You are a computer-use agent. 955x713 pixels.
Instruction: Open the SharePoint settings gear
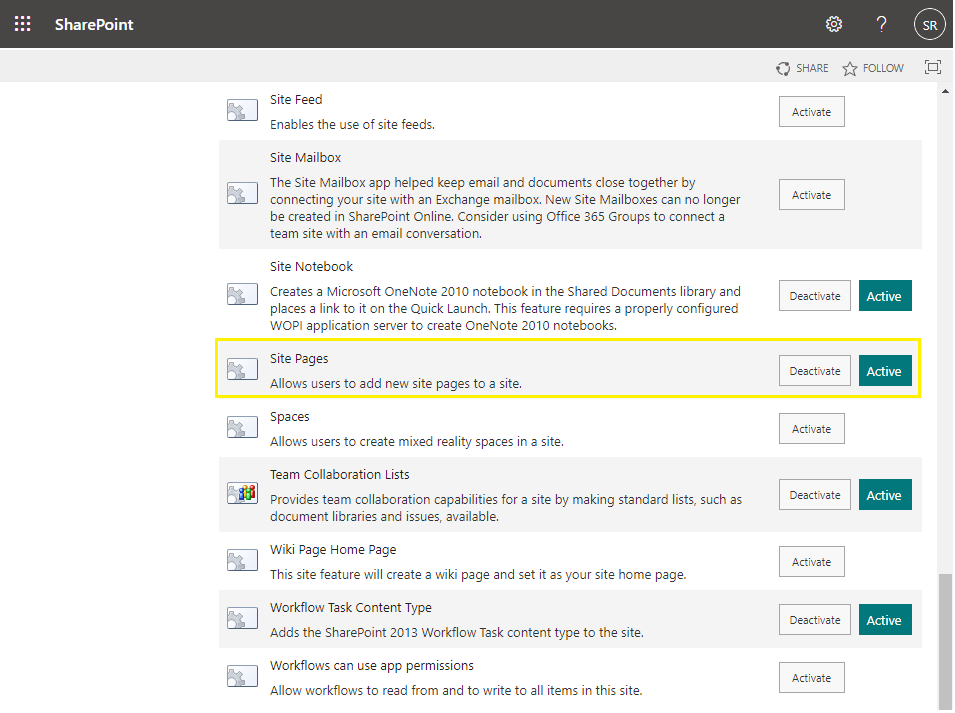tap(834, 23)
